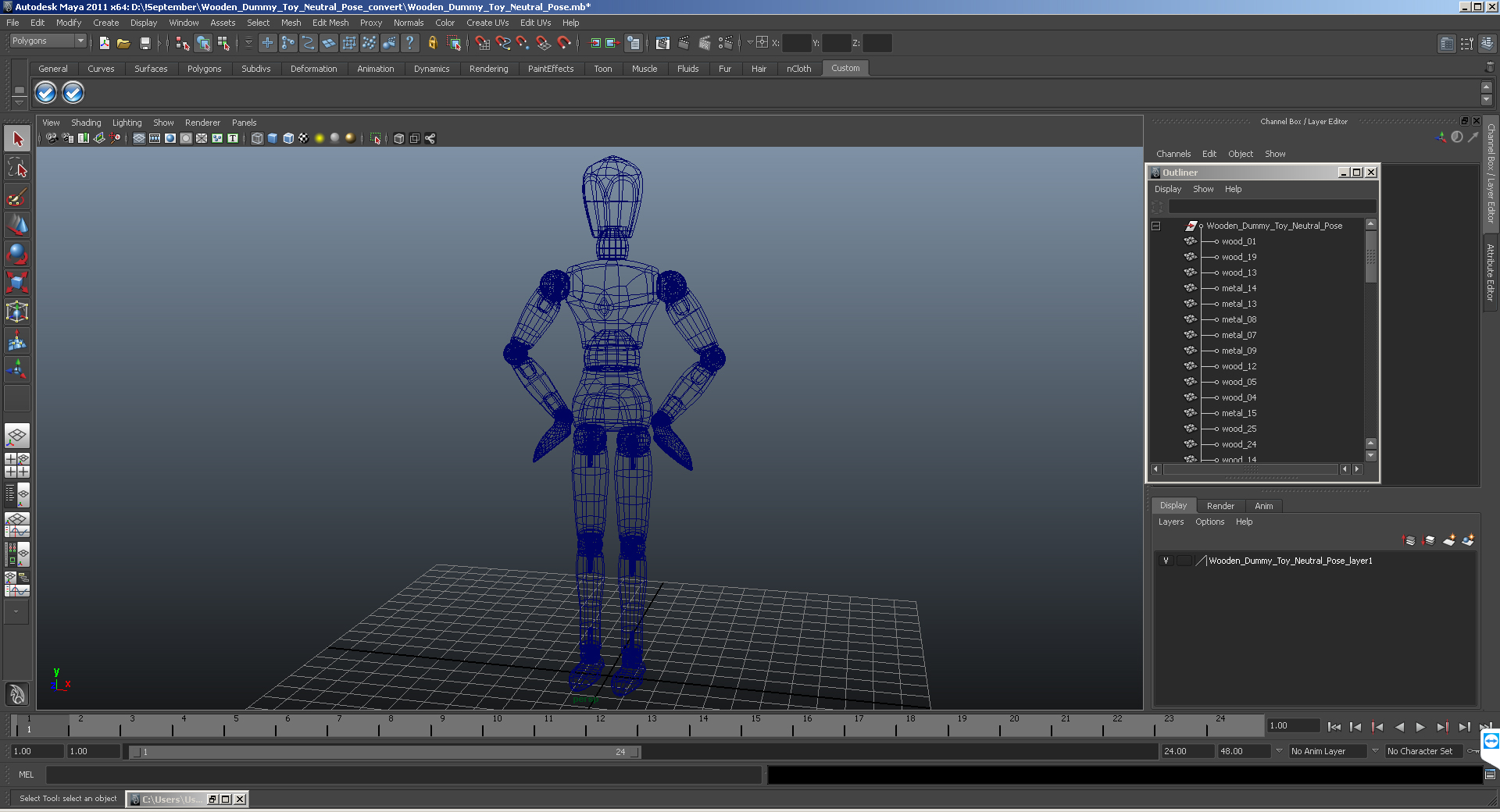Viewport: 1500px width, 812px height.
Task: Open Outliner Display menu
Action: (x=1168, y=189)
